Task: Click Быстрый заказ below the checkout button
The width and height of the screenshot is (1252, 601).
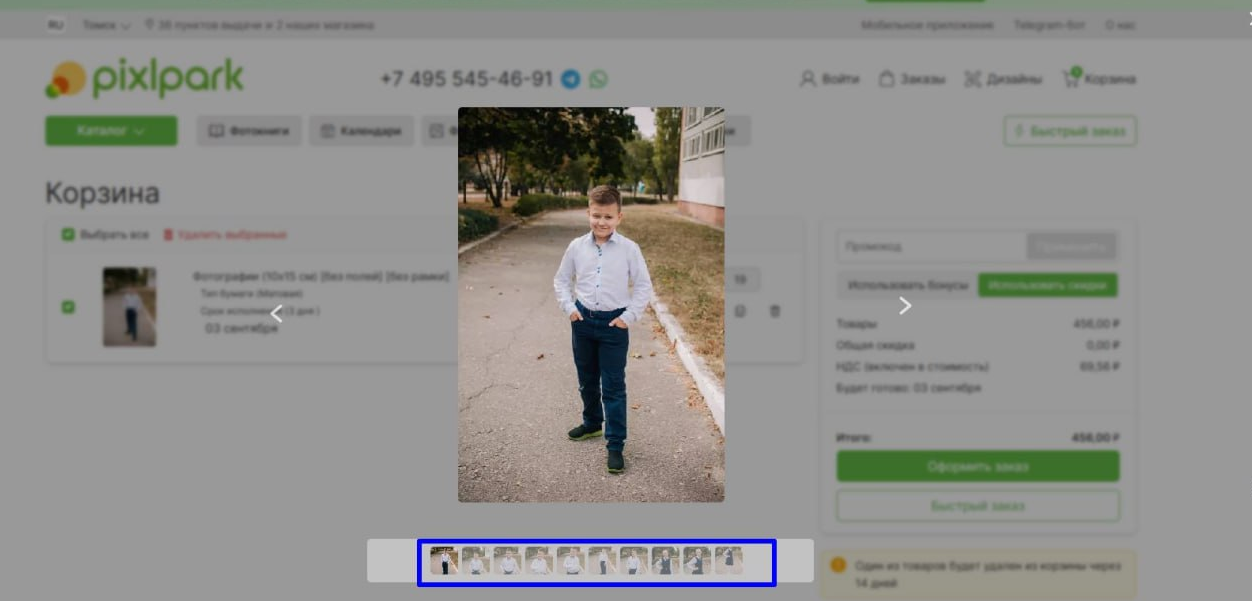Action: 978,506
